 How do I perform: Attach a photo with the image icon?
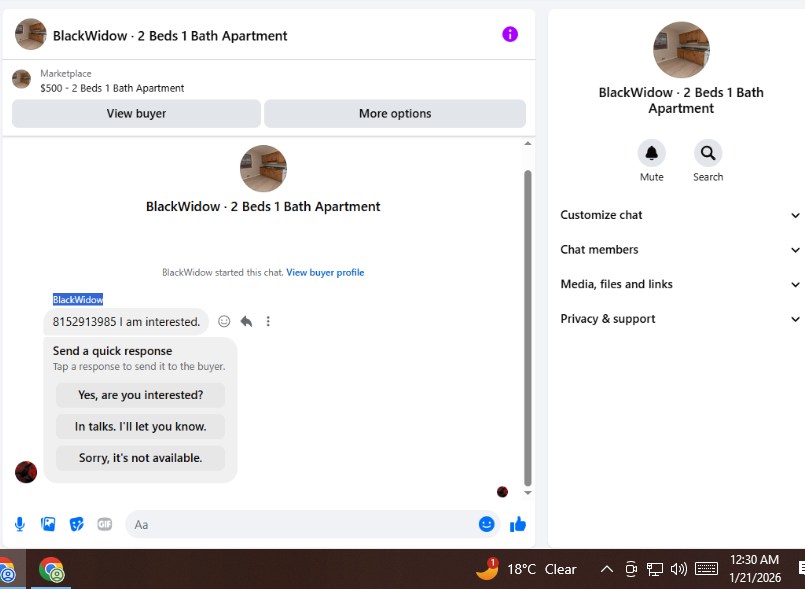[48, 524]
